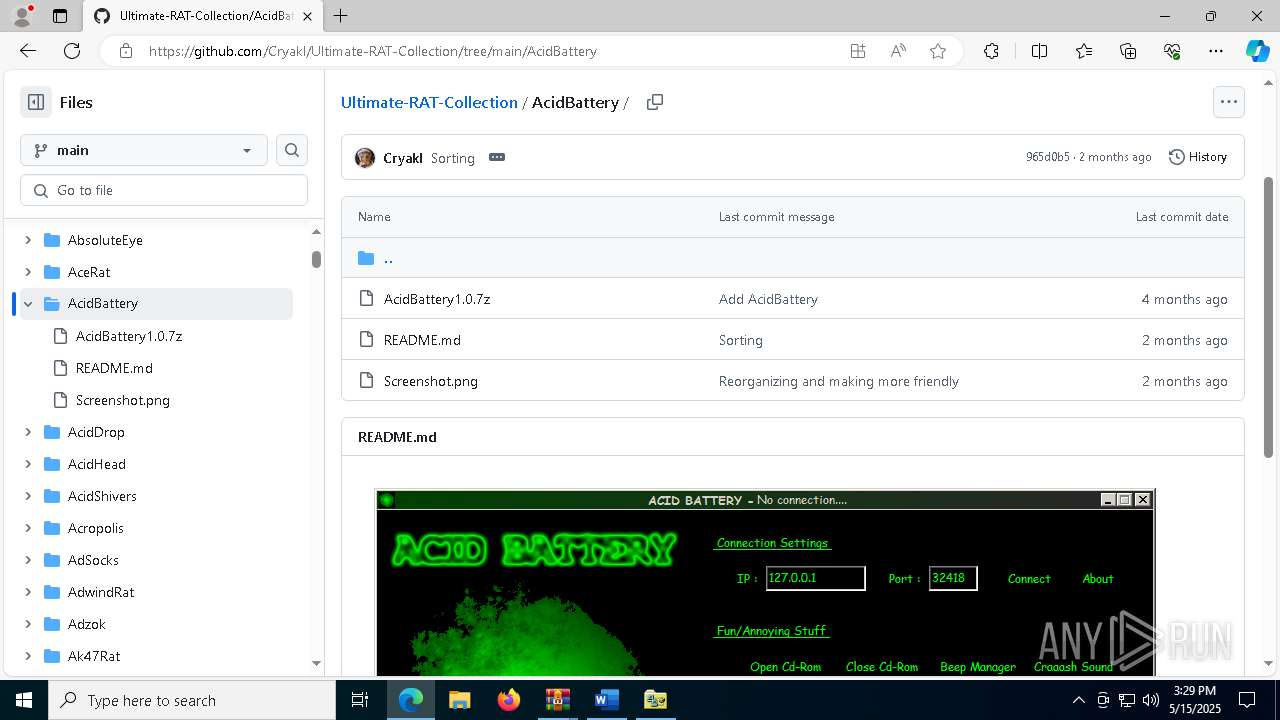Expand the AdwindRat folder chevron
1280x720 pixels.
click(28, 592)
